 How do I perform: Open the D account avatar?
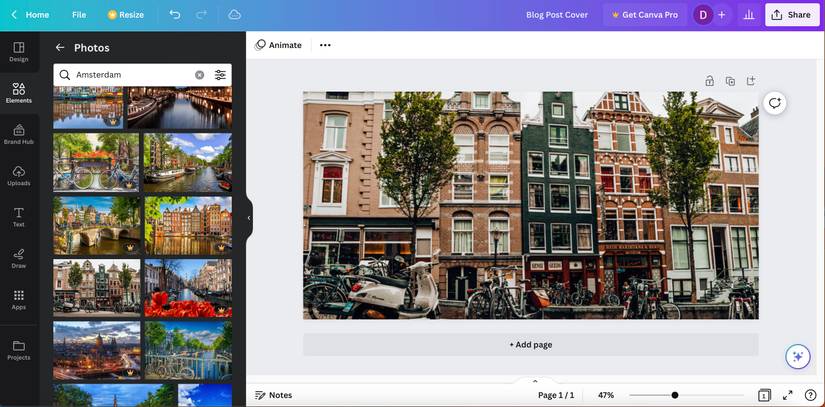702,15
